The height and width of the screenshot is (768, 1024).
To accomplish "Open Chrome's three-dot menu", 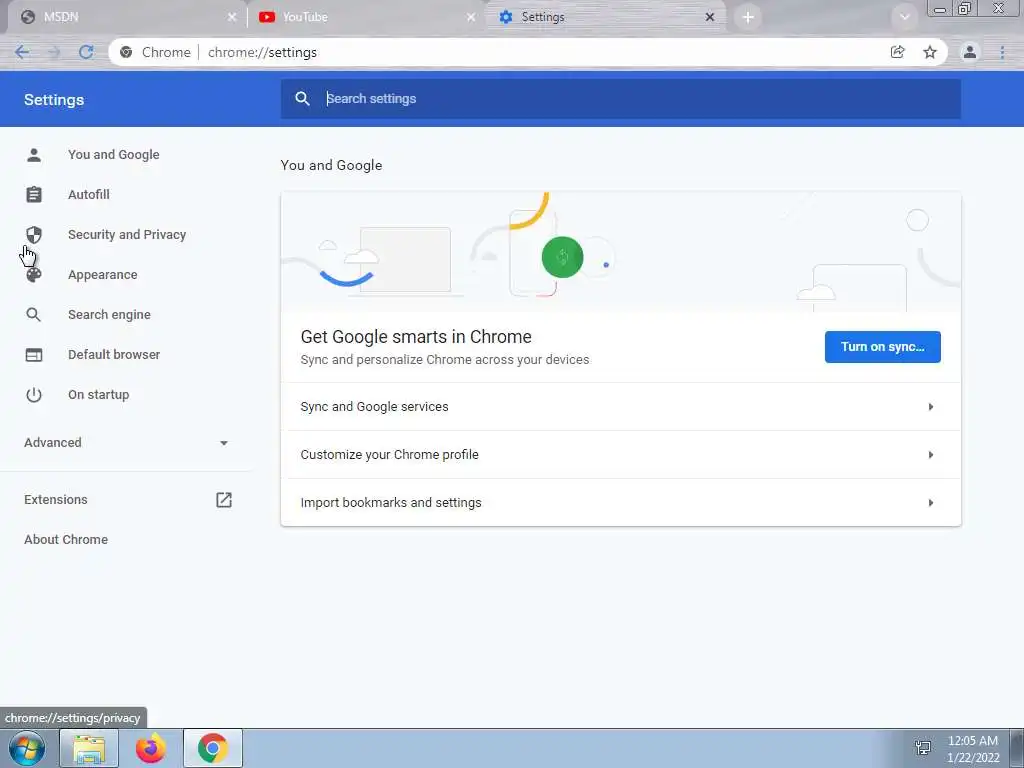I will (x=1002, y=52).
